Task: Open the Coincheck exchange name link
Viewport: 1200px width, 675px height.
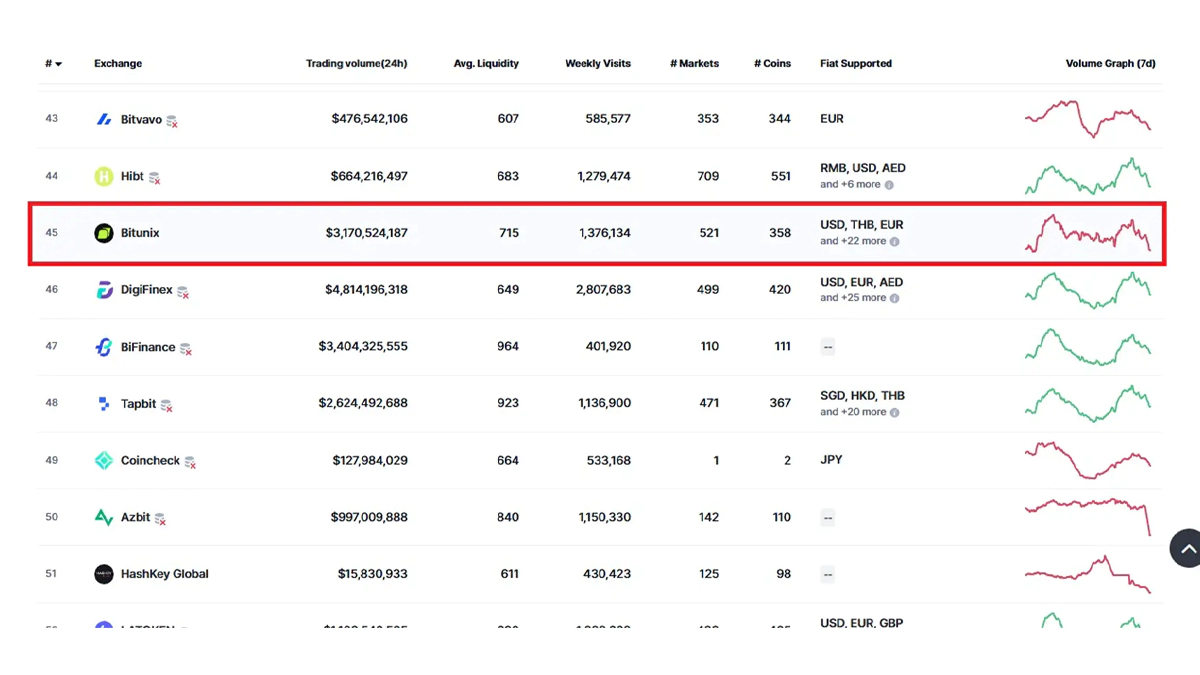Action: (x=150, y=461)
